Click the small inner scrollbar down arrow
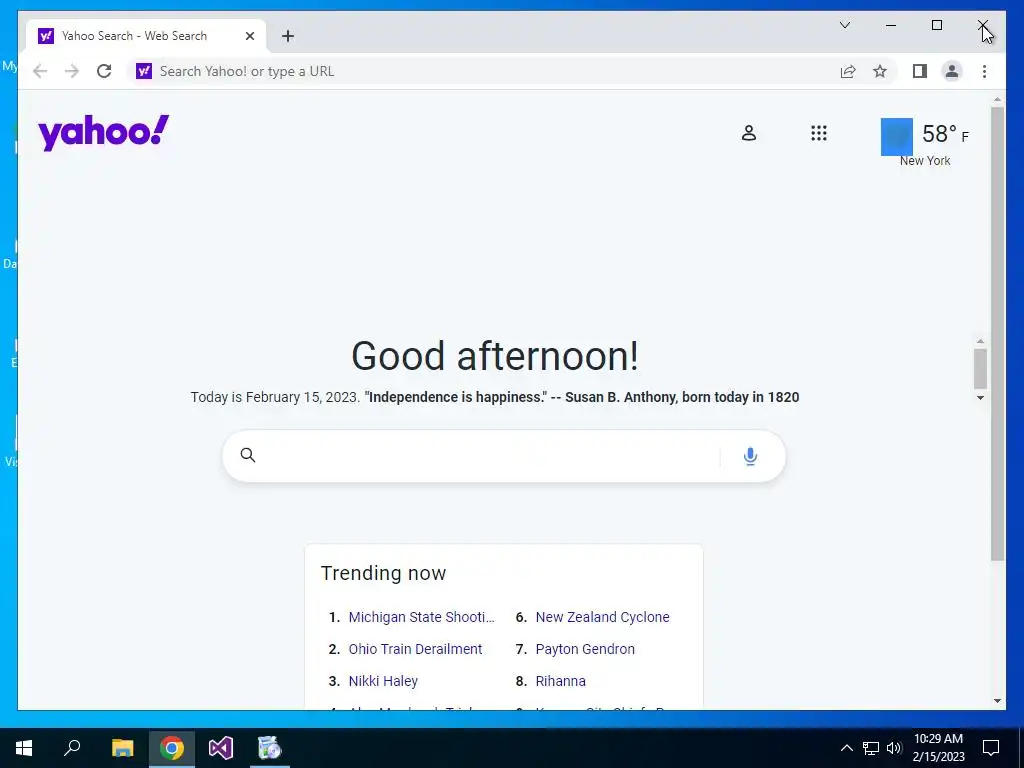 (x=980, y=398)
